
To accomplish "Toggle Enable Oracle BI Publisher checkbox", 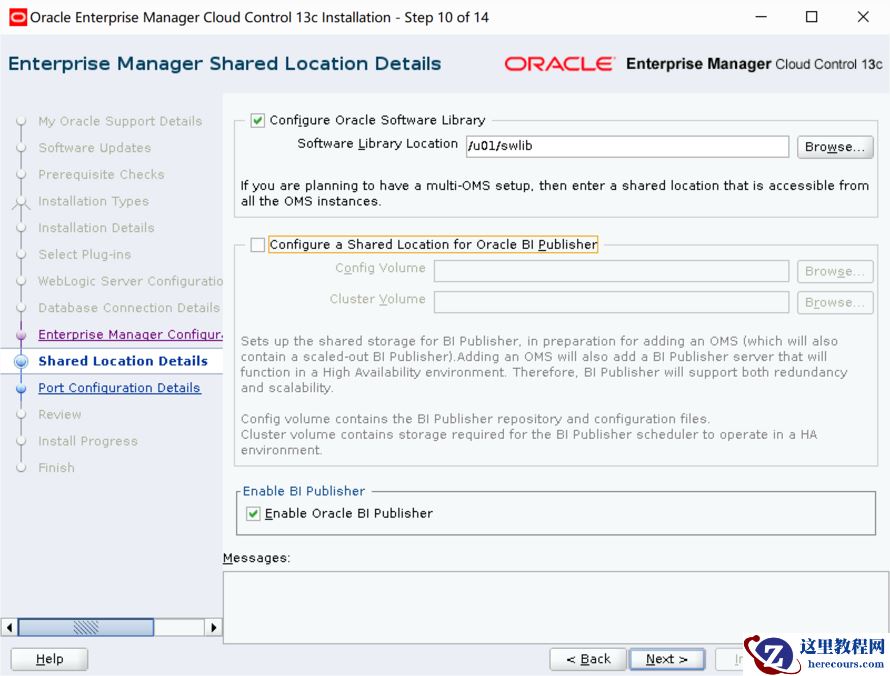I will tap(253, 514).
